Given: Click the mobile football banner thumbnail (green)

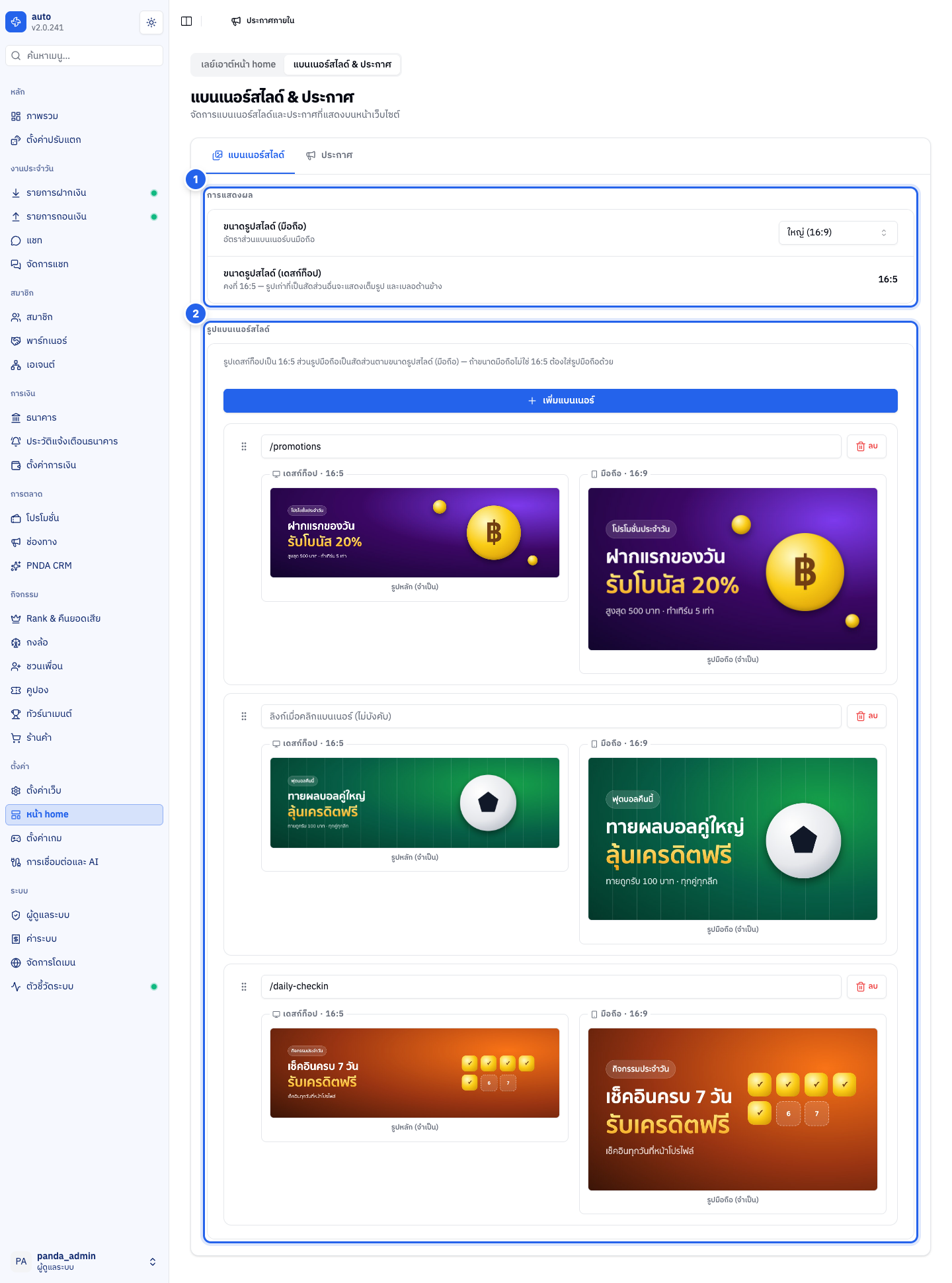Looking at the screenshot, I should (733, 839).
